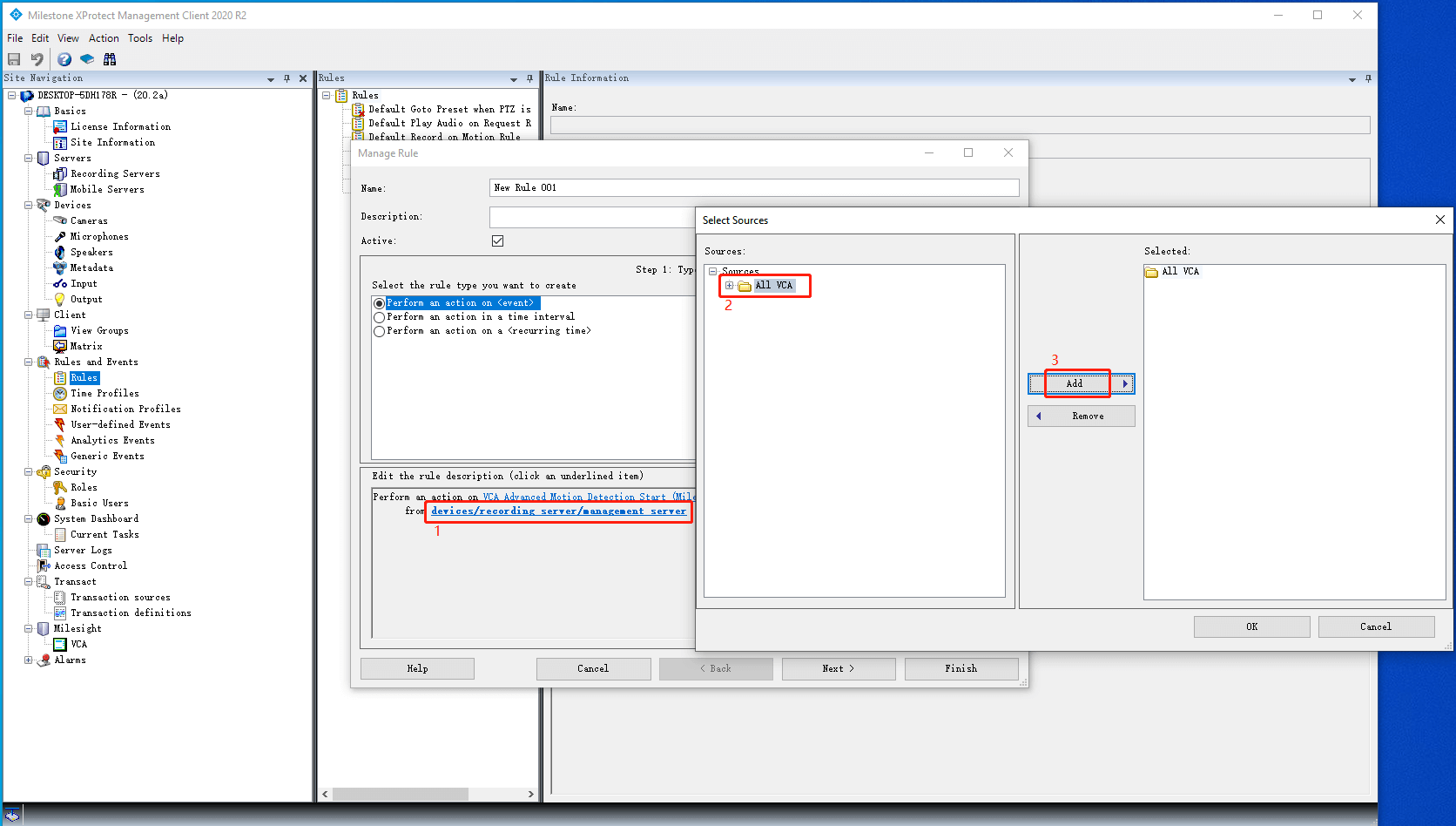
Task: Click the View Groups icon
Action: point(60,330)
